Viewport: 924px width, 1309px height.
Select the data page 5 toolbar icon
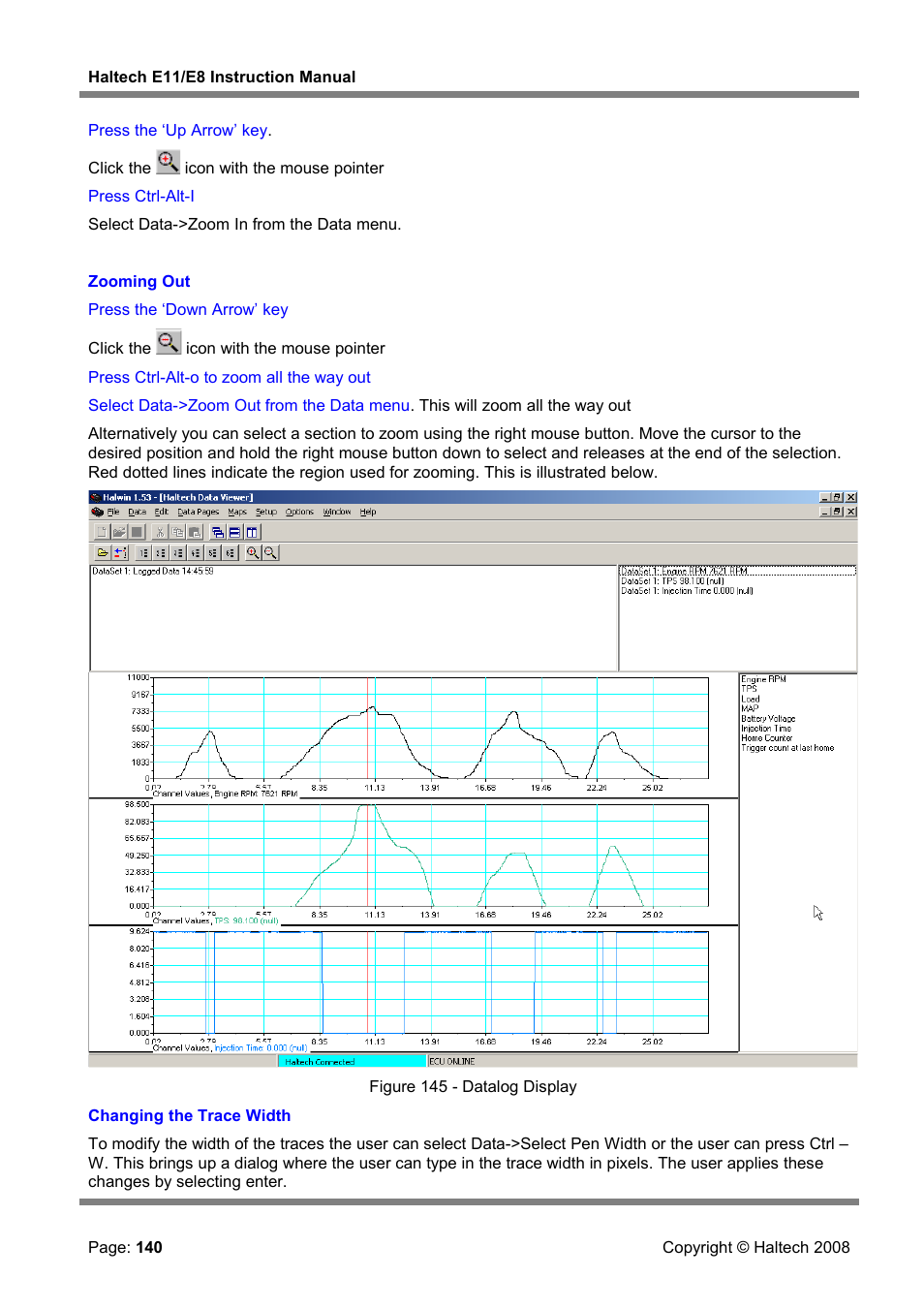click(x=213, y=552)
